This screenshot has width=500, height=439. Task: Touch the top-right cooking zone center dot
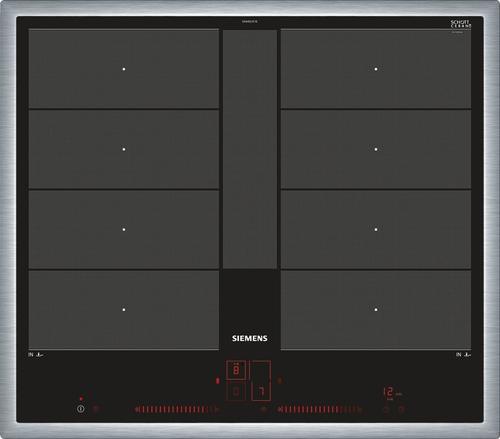click(x=376, y=69)
